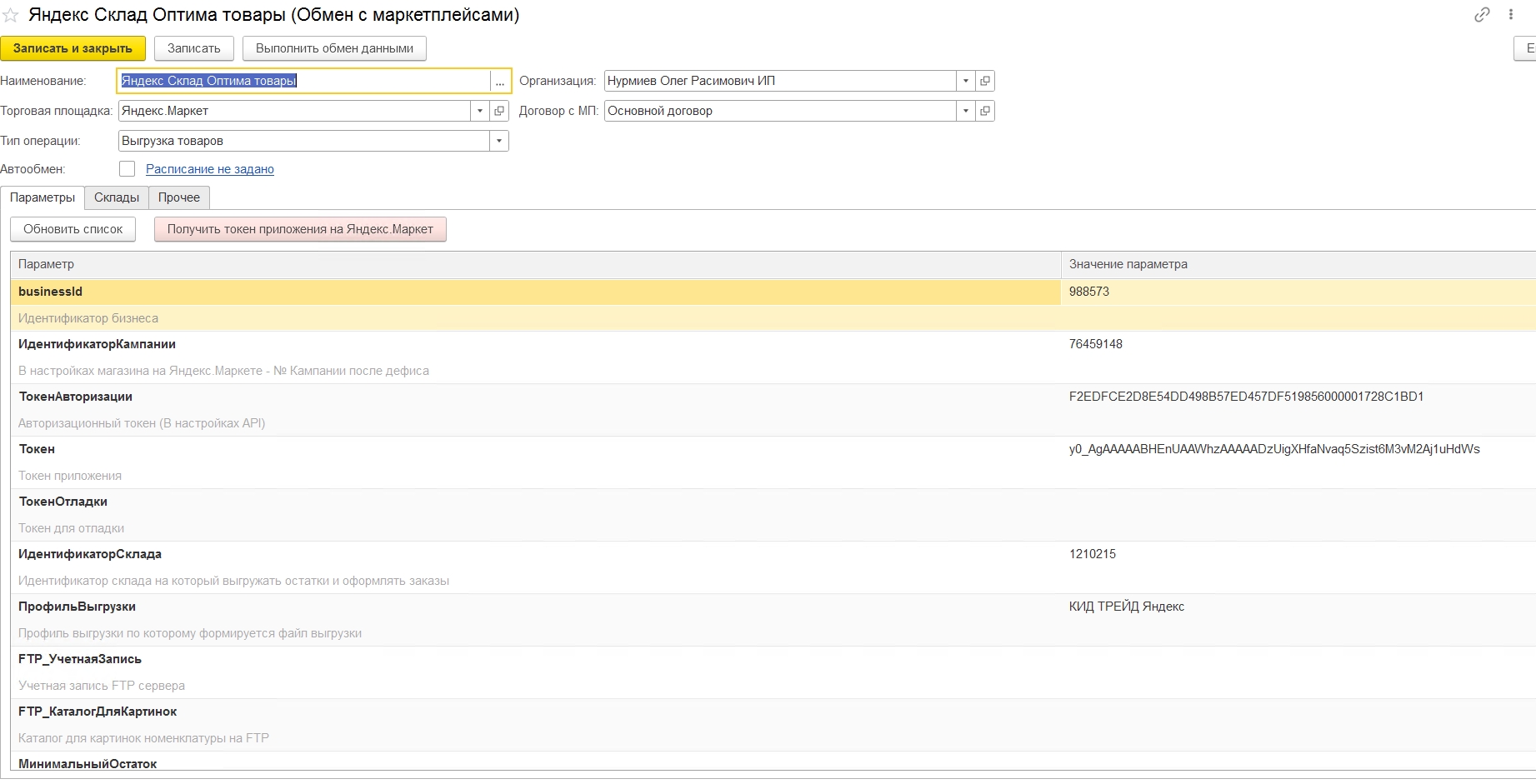Switch to the Склады tab
This screenshot has width=1536, height=784.
[116, 197]
